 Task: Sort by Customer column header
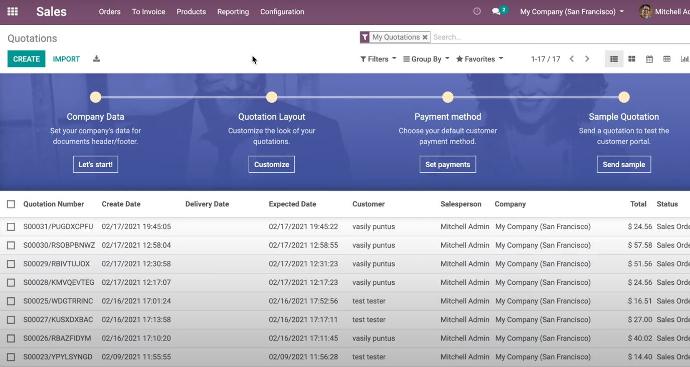pyautogui.click(x=368, y=204)
